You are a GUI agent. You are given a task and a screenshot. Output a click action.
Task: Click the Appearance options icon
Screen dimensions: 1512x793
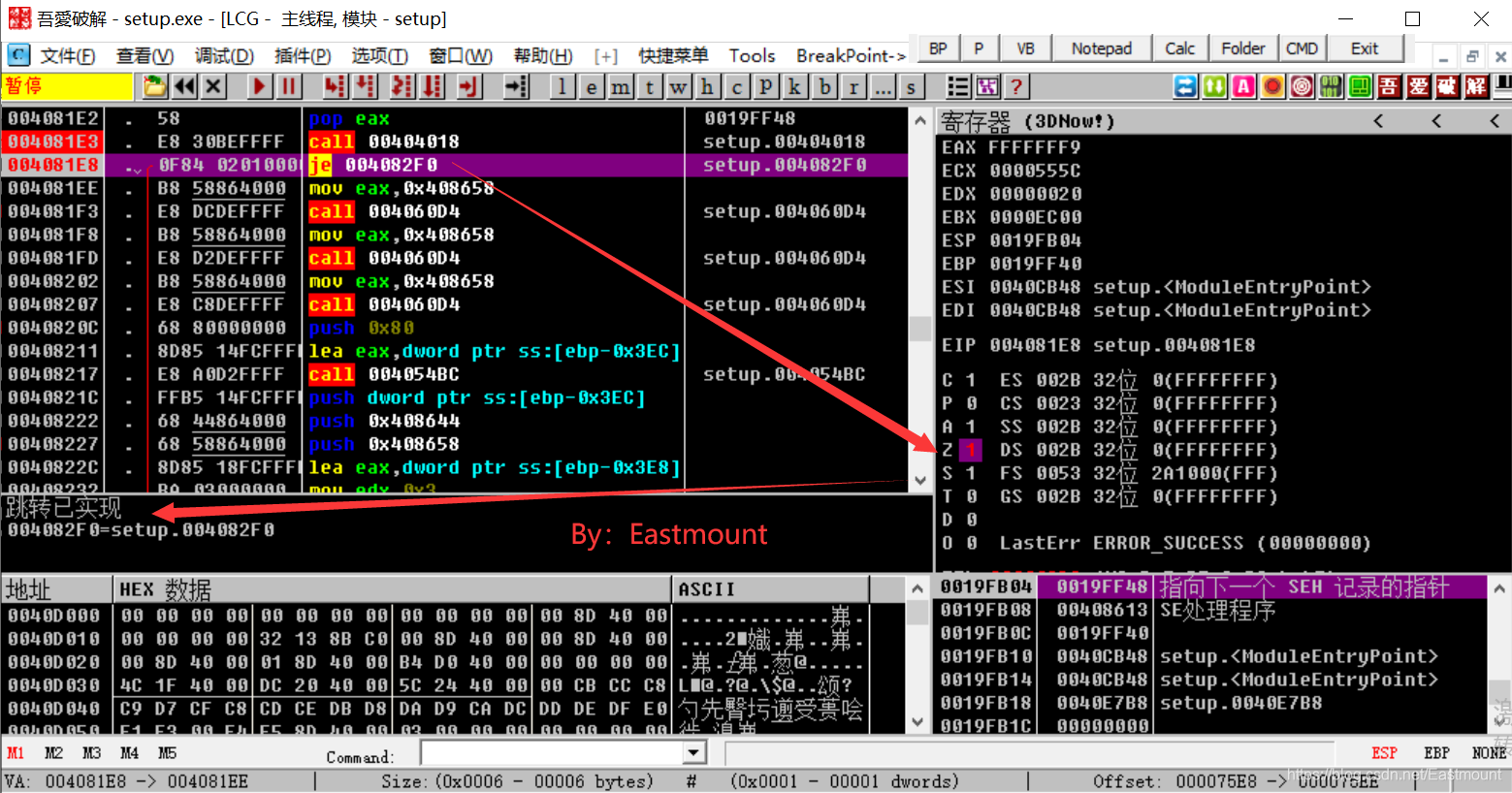point(987,86)
